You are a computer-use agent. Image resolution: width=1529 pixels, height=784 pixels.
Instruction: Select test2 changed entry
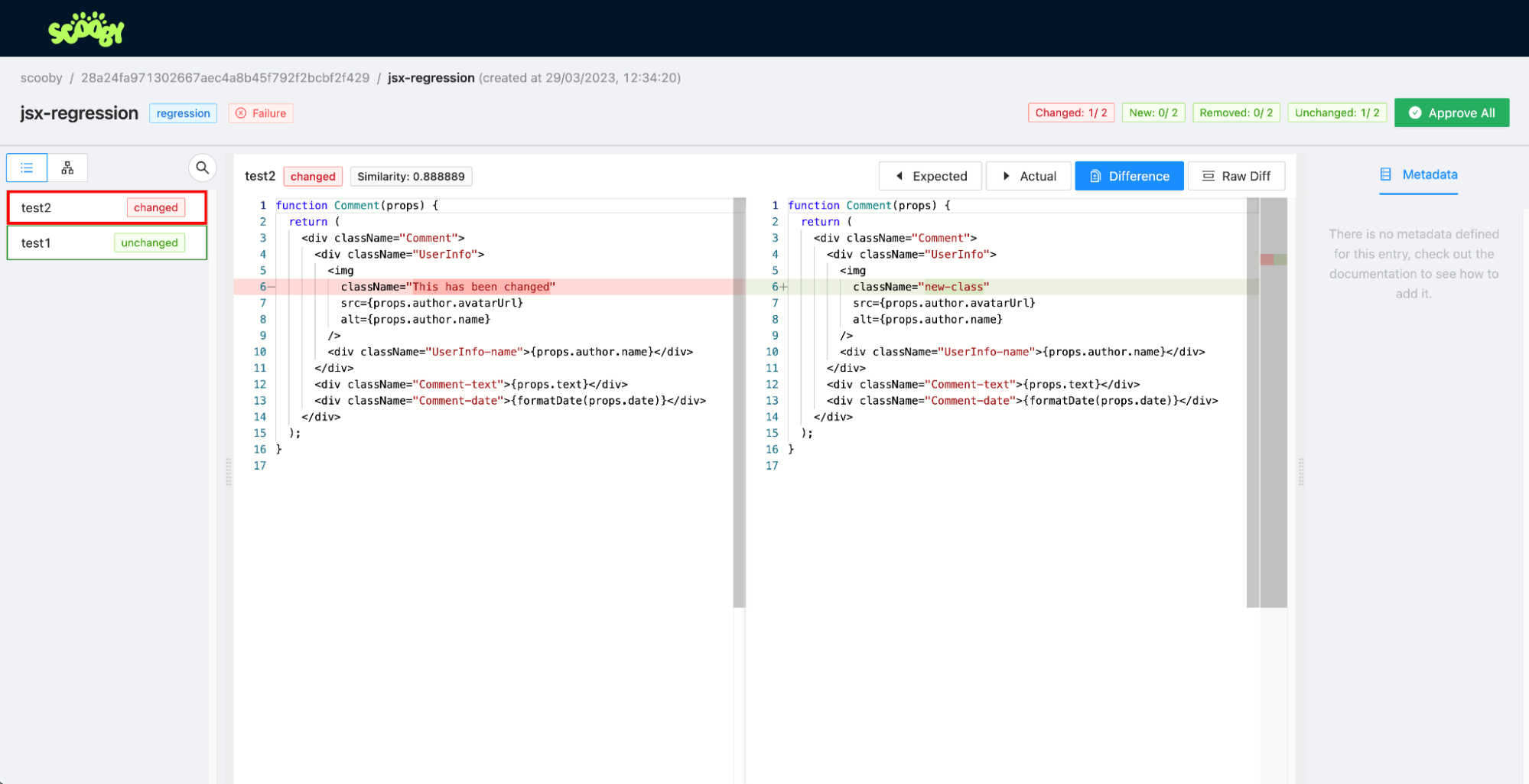tap(106, 207)
